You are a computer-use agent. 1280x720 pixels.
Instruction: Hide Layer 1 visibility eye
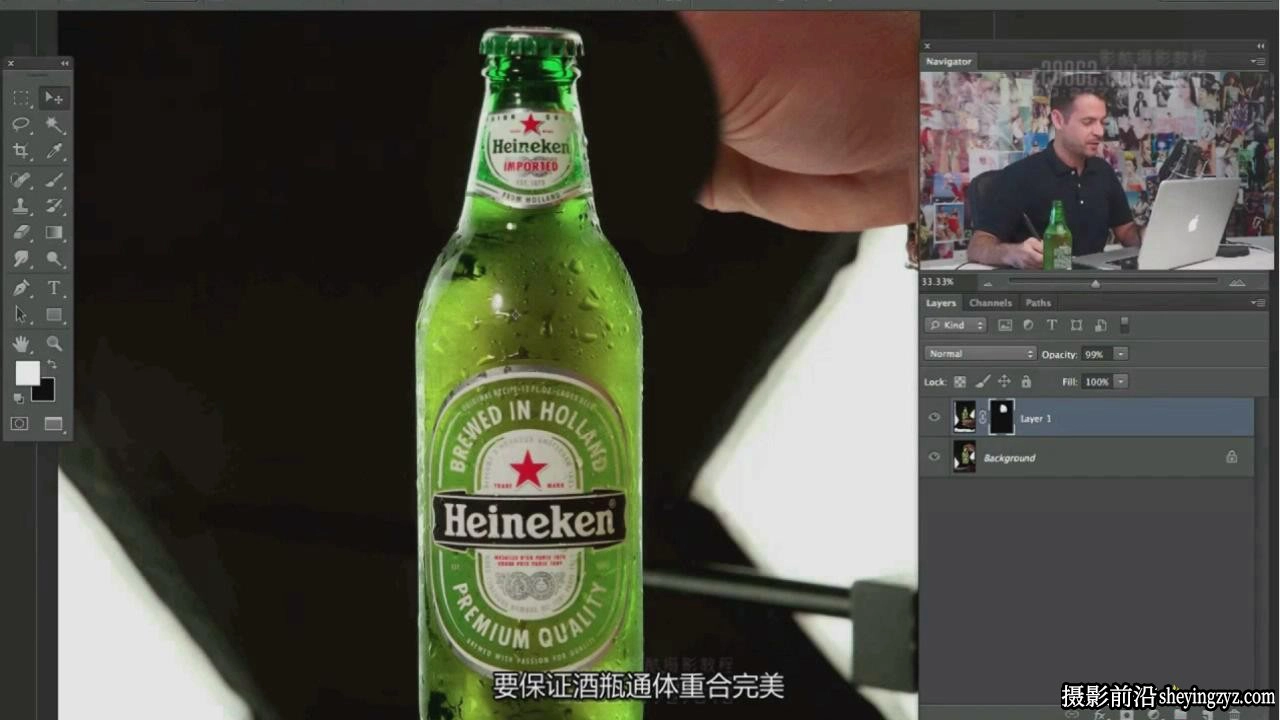click(x=935, y=418)
